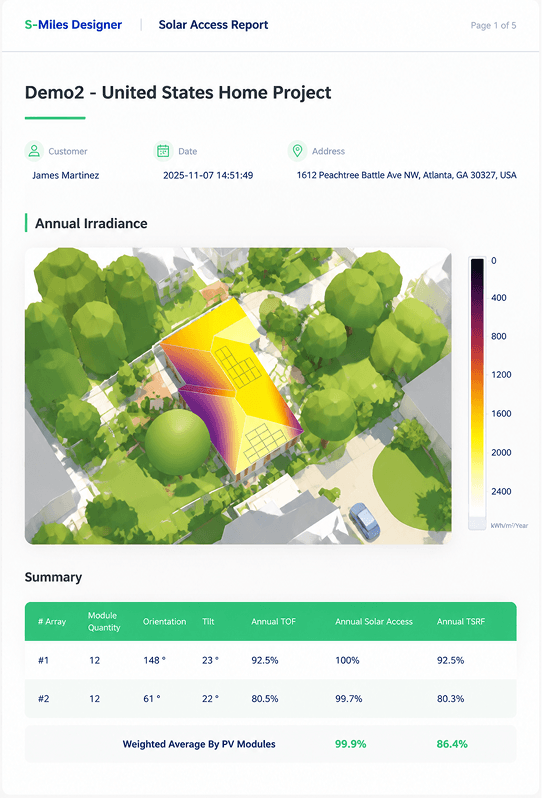Click the 80.3% Annual TSRF value
This screenshot has width=542, height=798.
(450, 699)
